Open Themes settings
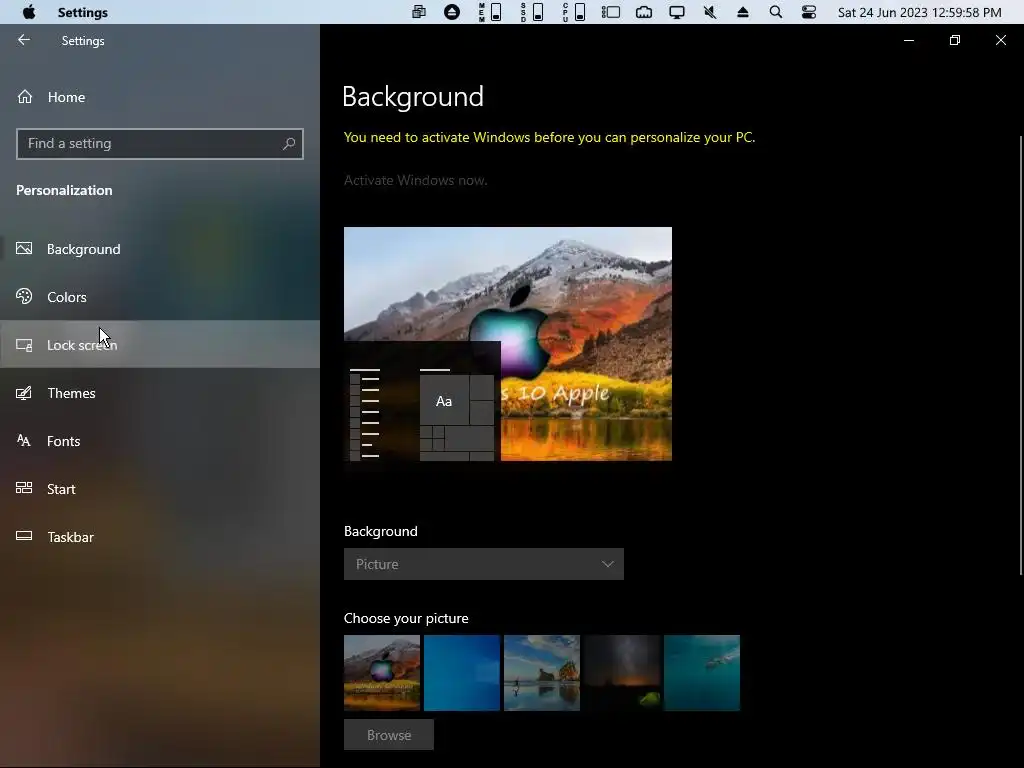 (x=160, y=392)
